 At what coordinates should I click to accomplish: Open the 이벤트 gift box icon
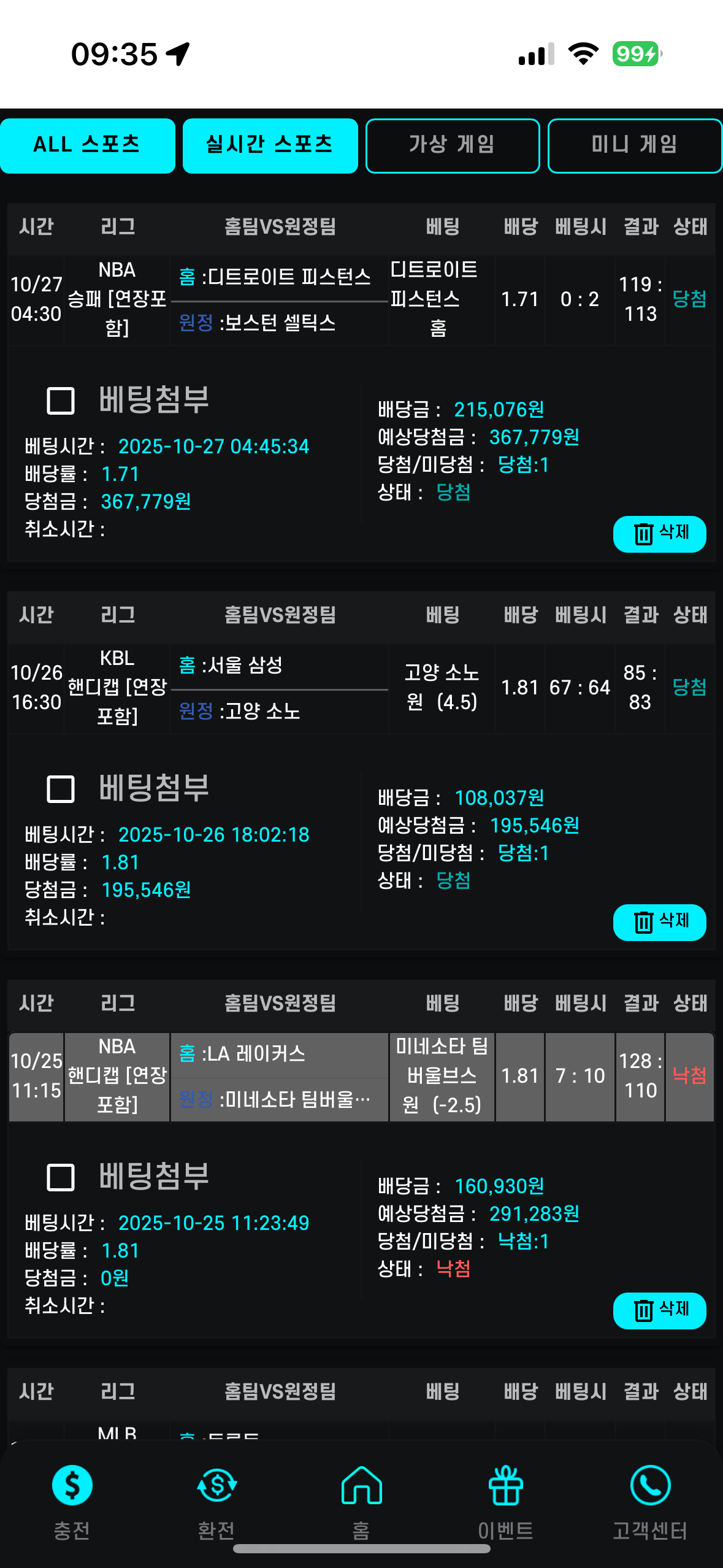506,1485
